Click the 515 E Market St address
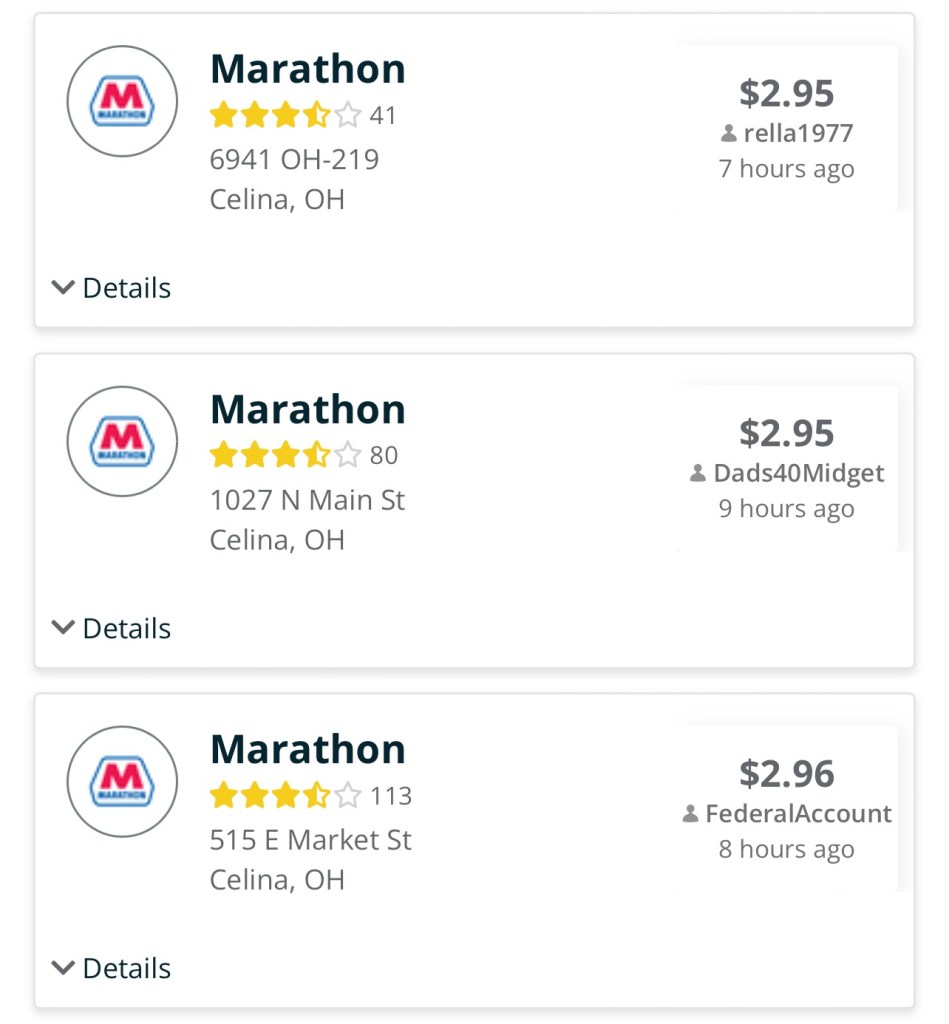The height and width of the screenshot is (1024, 949). 310,840
